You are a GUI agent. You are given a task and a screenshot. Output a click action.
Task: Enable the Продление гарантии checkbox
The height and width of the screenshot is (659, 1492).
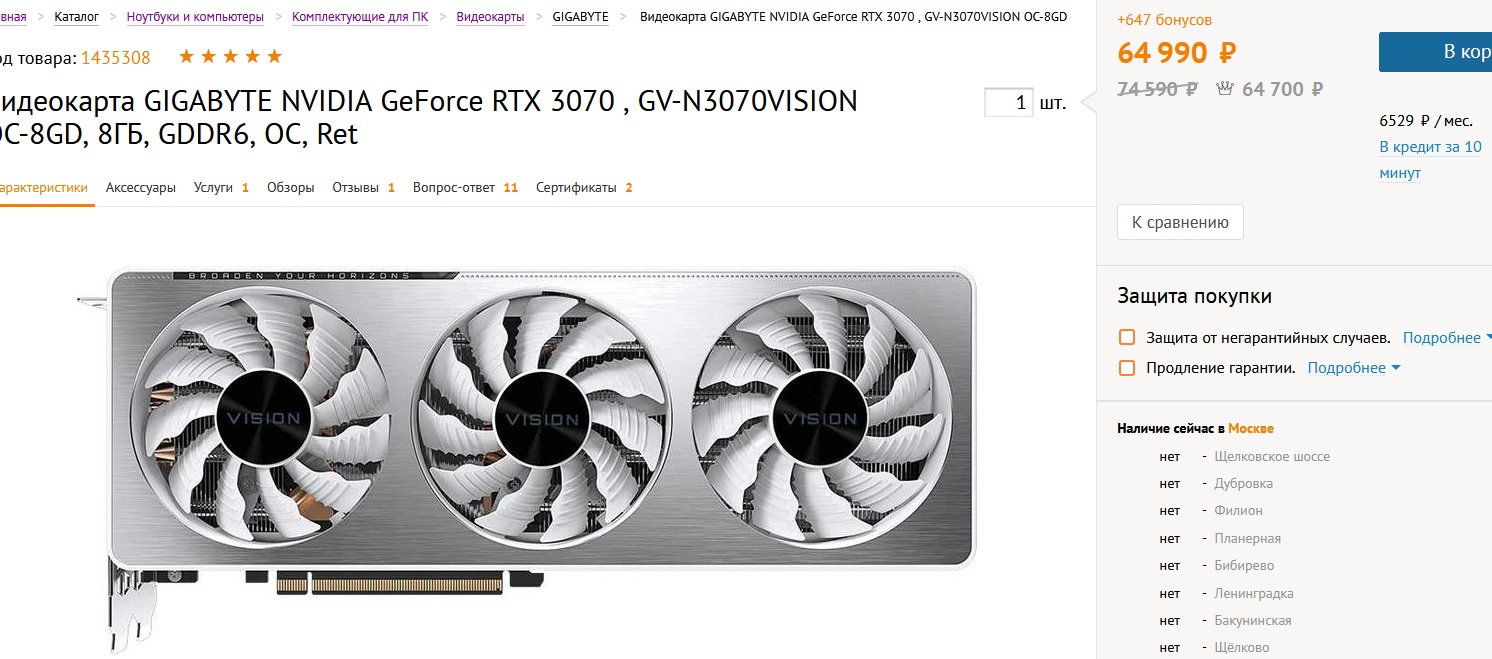point(1127,368)
